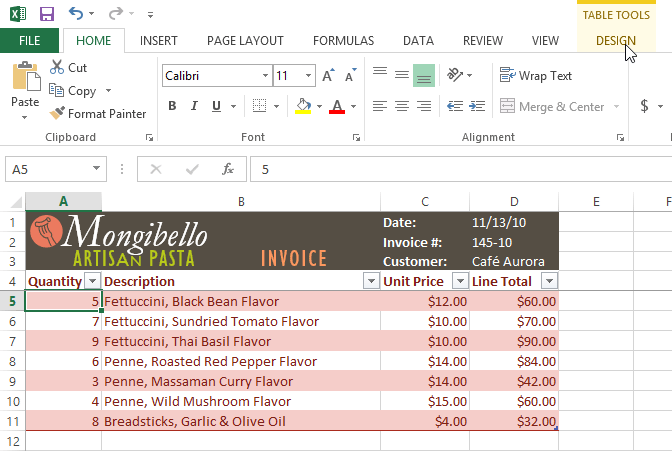
Task: Click the Name Box showing A5
Action: click(47, 169)
